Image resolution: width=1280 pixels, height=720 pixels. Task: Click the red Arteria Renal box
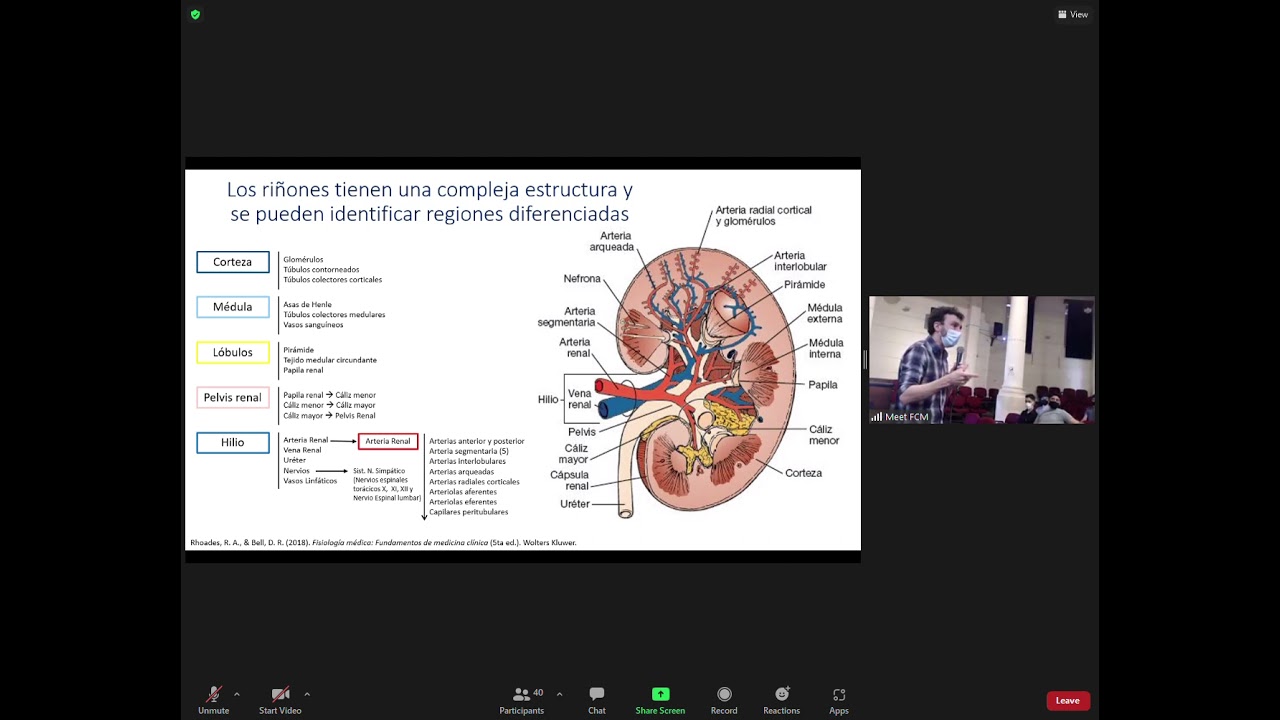(388, 441)
